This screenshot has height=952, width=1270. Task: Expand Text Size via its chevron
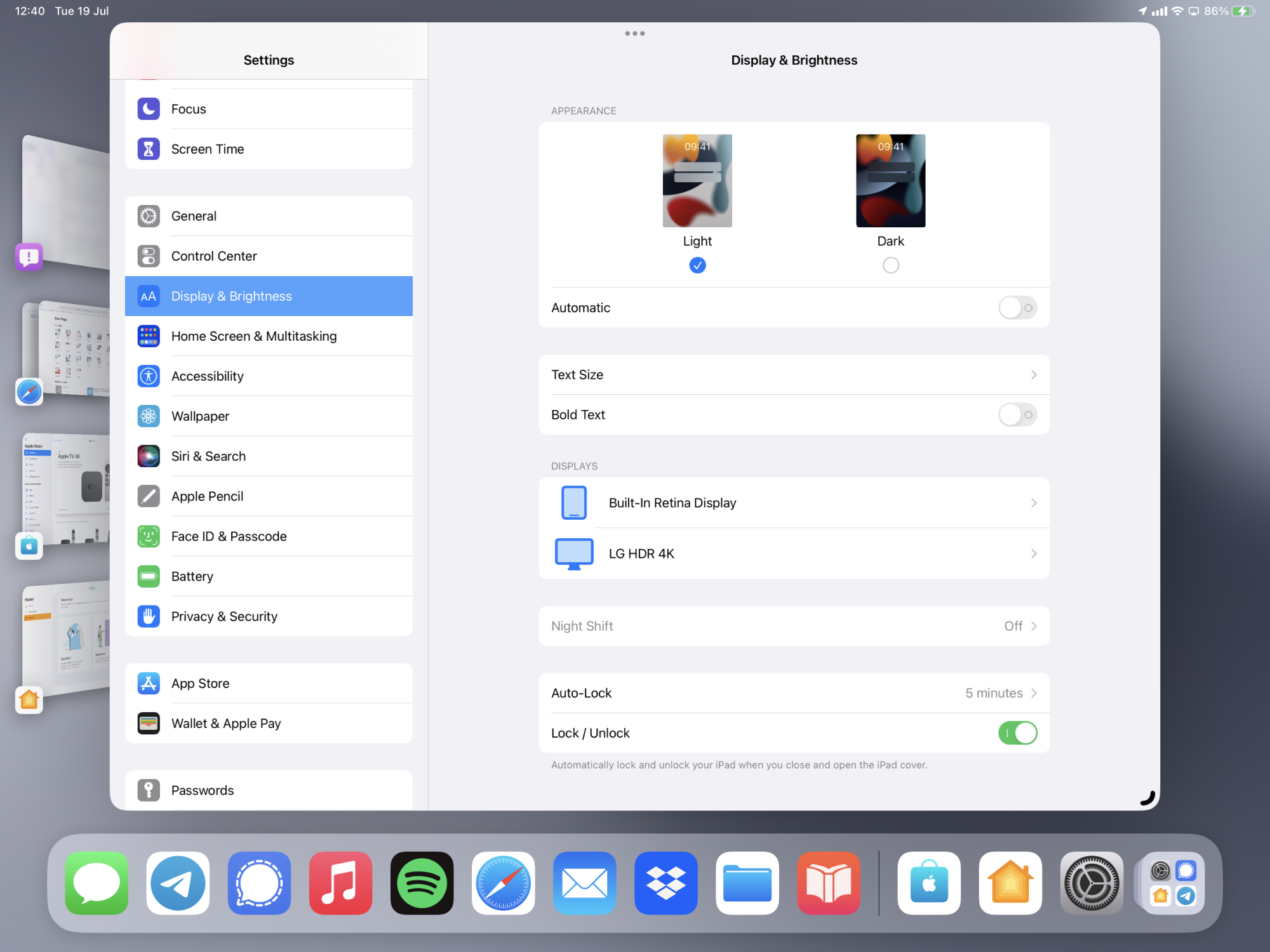click(x=1033, y=375)
